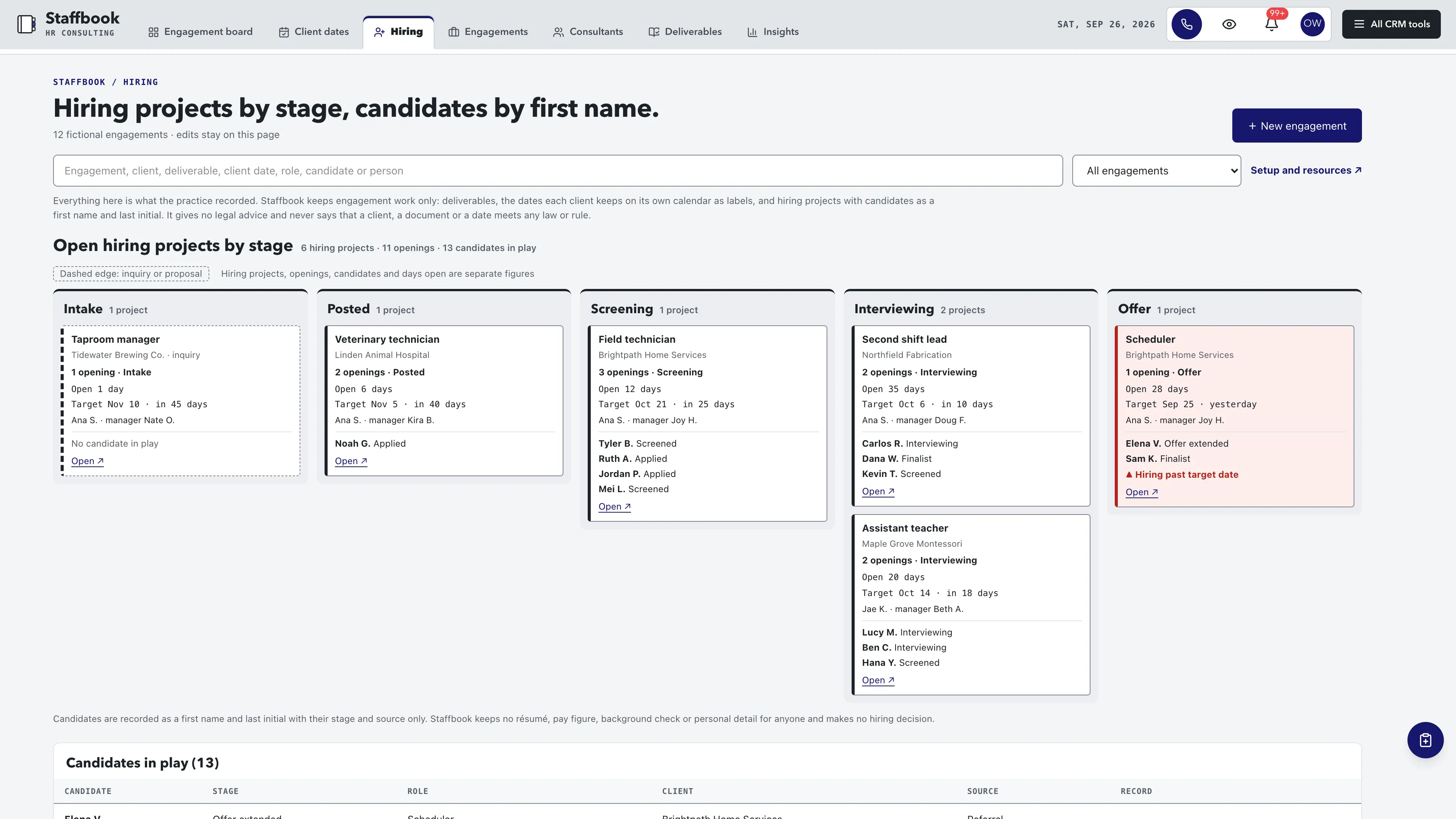Image resolution: width=1456 pixels, height=819 pixels.
Task: Click the HIRING breadcrumb
Action: click(x=141, y=82)
